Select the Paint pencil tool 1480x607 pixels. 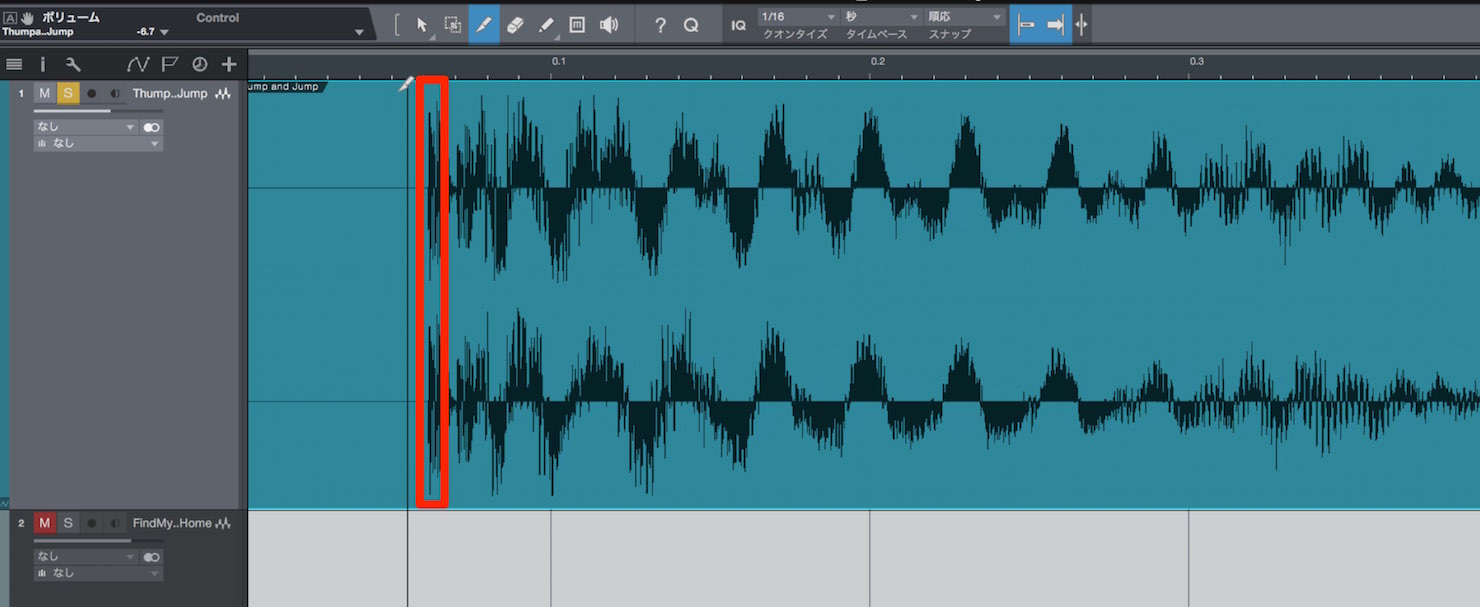pyautogui.click(x=546, y=25)
